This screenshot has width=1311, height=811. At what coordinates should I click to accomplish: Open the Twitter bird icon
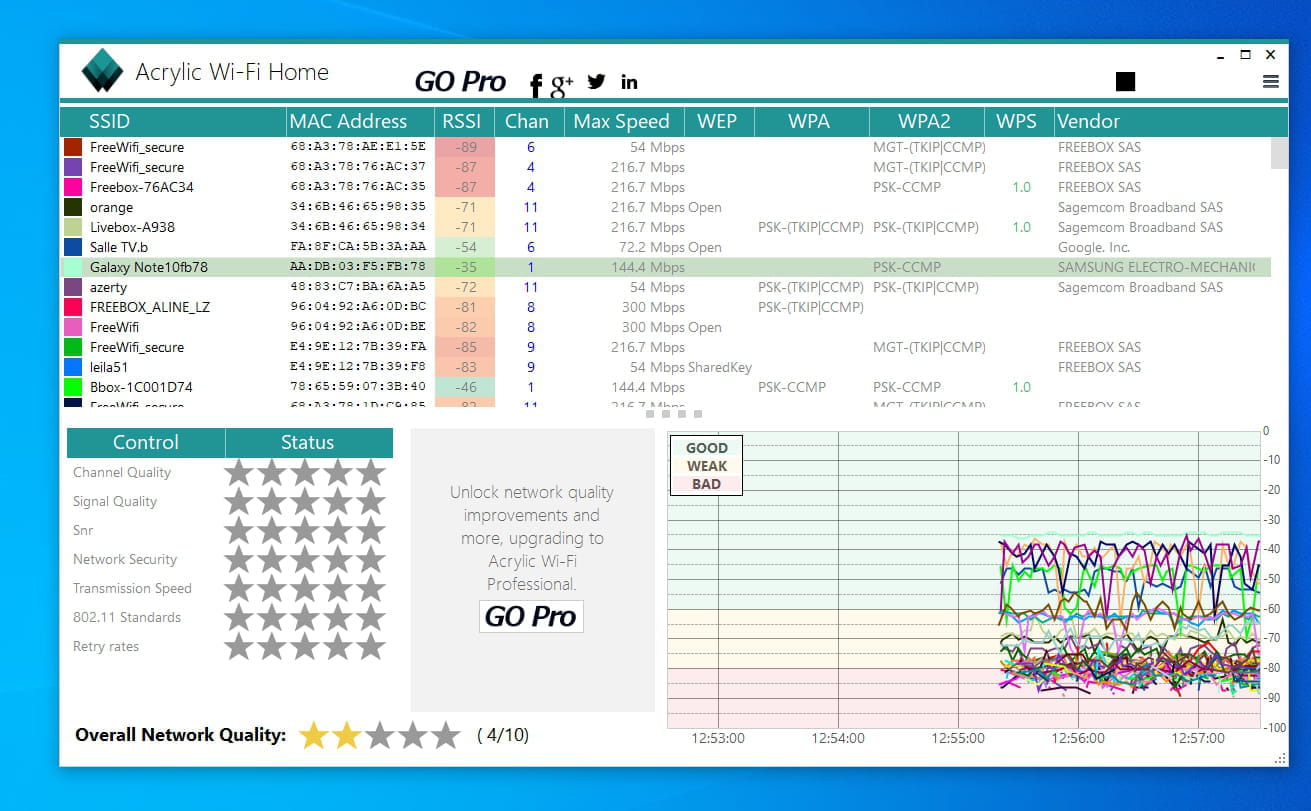point(597,82)
